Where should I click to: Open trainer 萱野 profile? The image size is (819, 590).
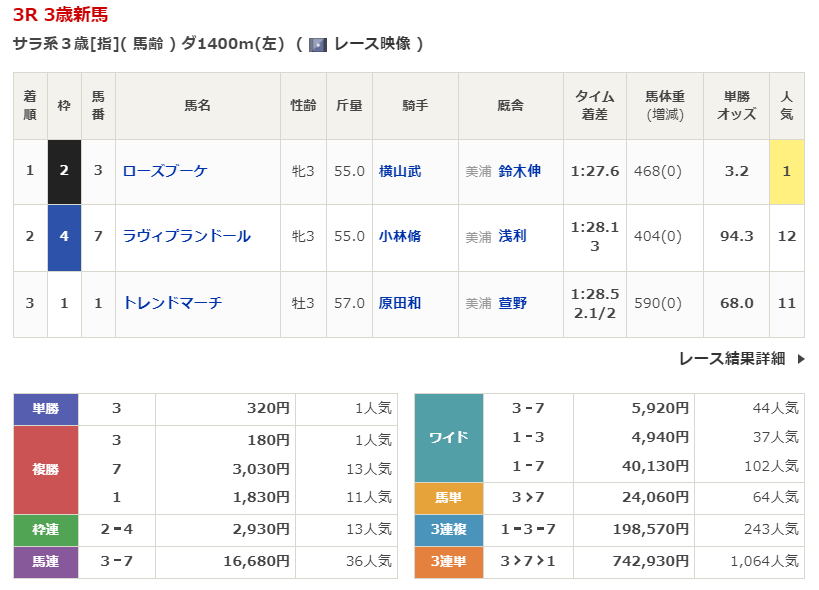[x=512, y=302]
